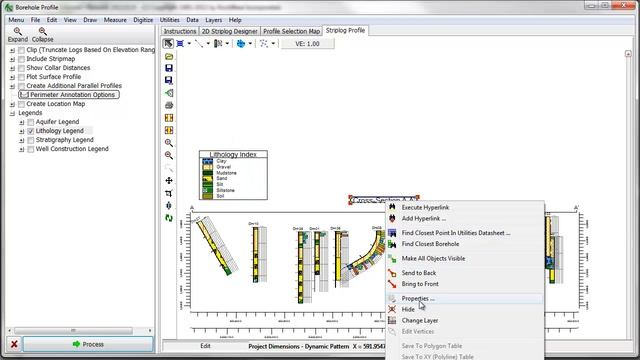Click the Soil pattern swatch in legend

208,196
